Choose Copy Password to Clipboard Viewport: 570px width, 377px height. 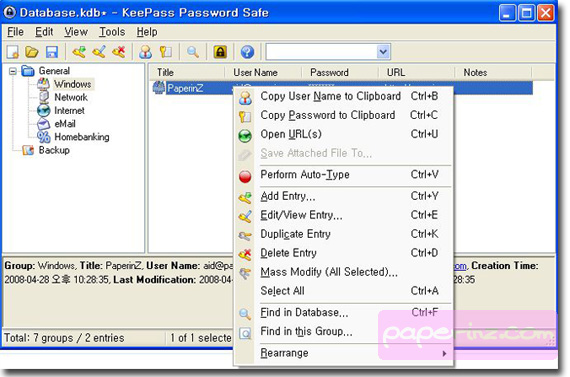tap(344, 115)
